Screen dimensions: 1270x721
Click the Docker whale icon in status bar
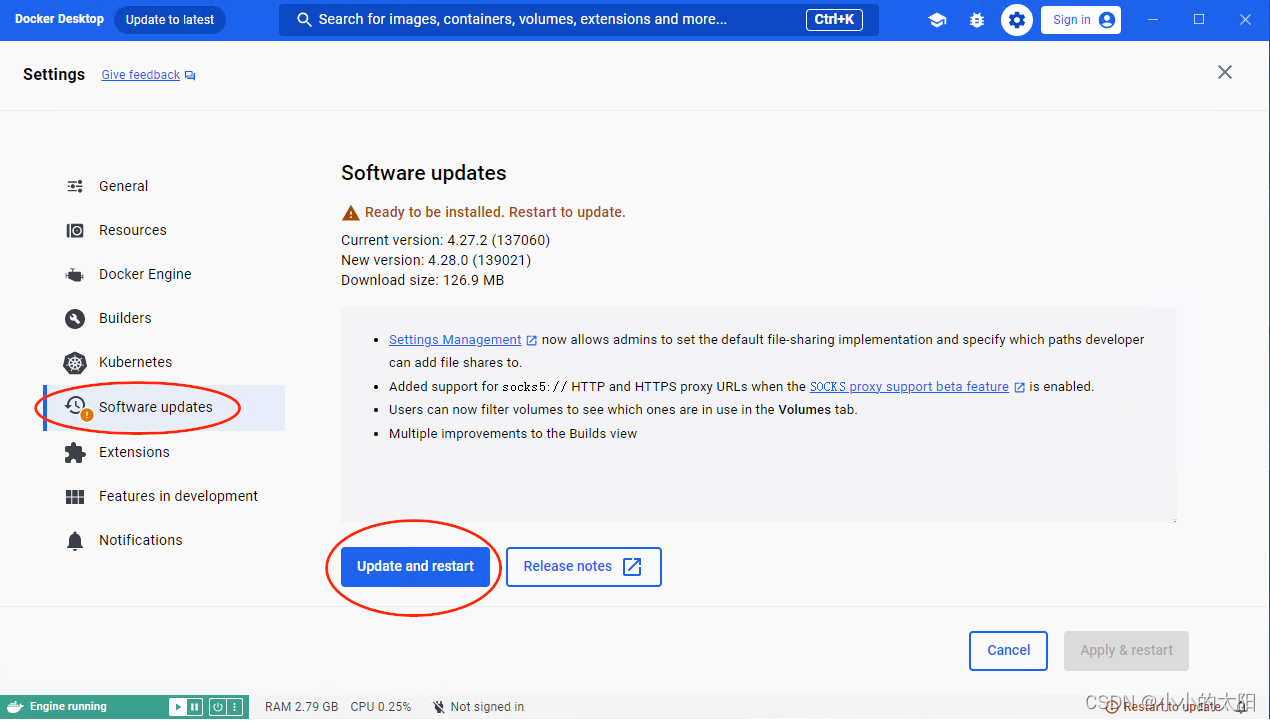pyautogui.click(x=15, y=707)
